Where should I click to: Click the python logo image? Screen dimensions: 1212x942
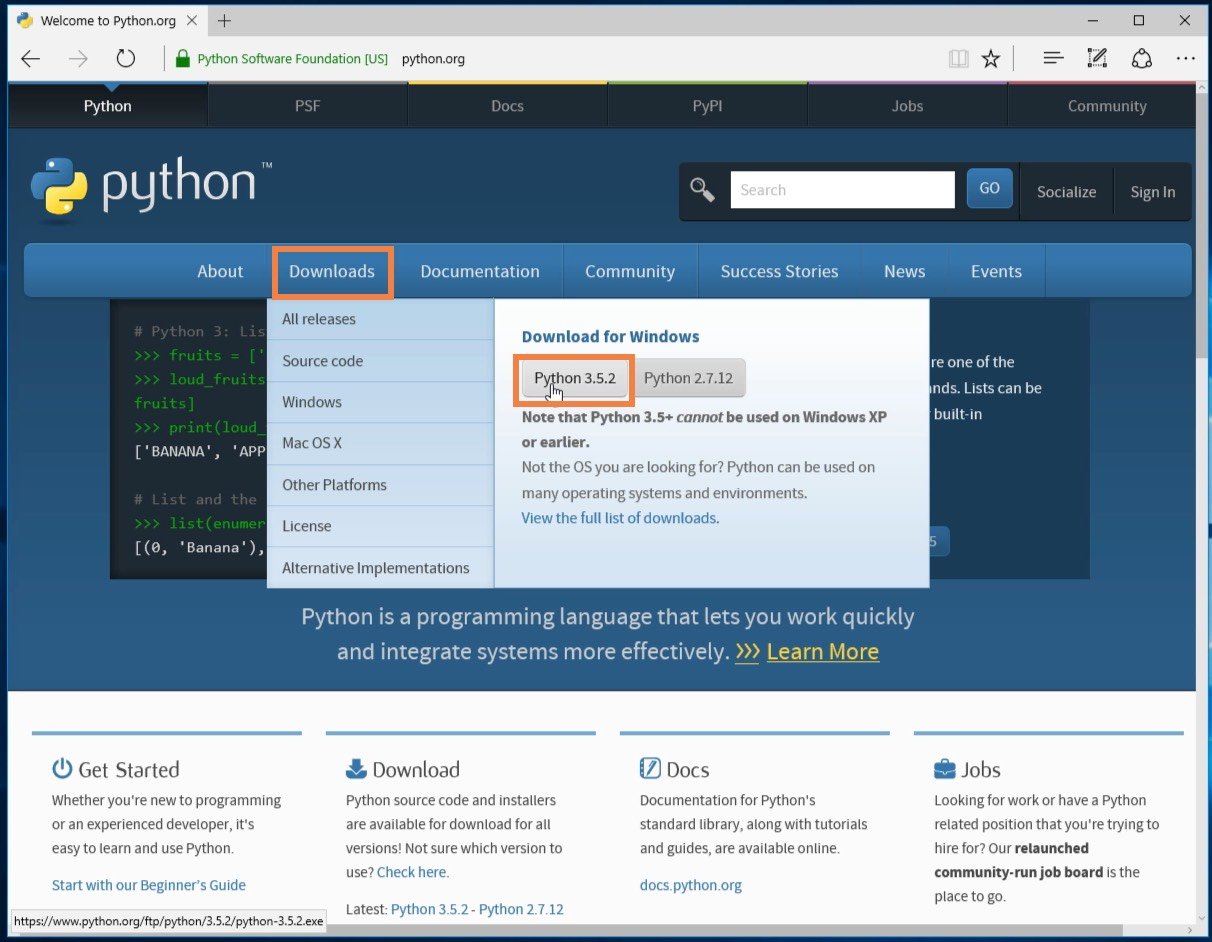[x=151, y=187]
